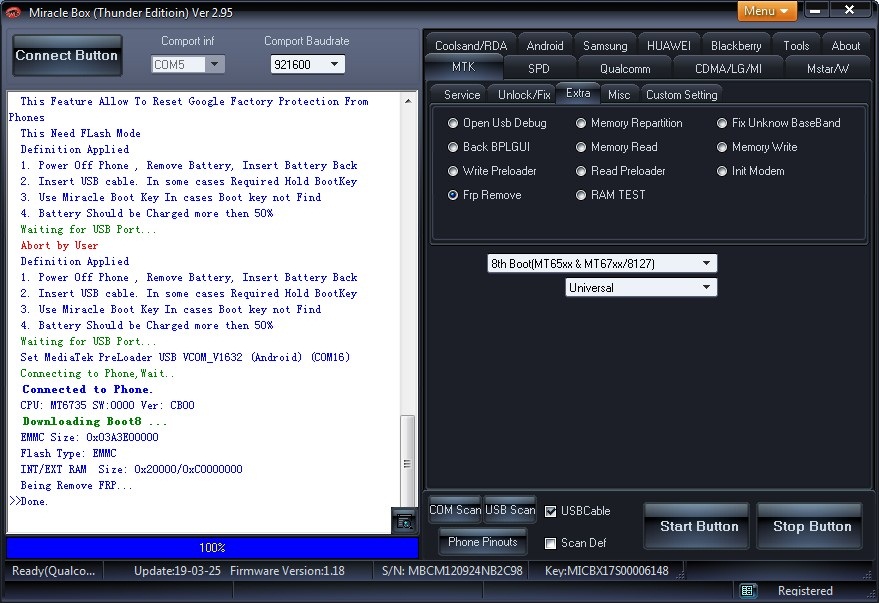
Task: Click the 'Abort by User' log line
Action: [59, 245]
